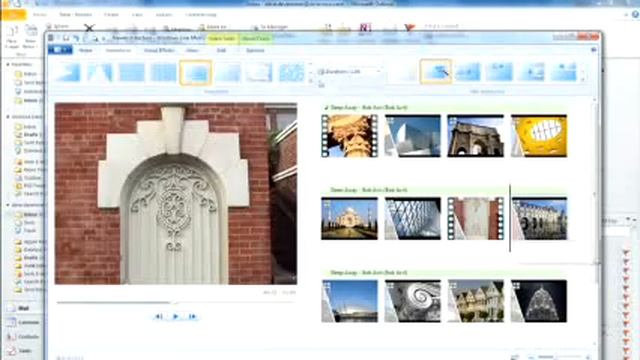Image resolution: width=640 pixels, height=360 pixels.
Task: Select the column capital clip thumbnail
Action: pos(349,136)
